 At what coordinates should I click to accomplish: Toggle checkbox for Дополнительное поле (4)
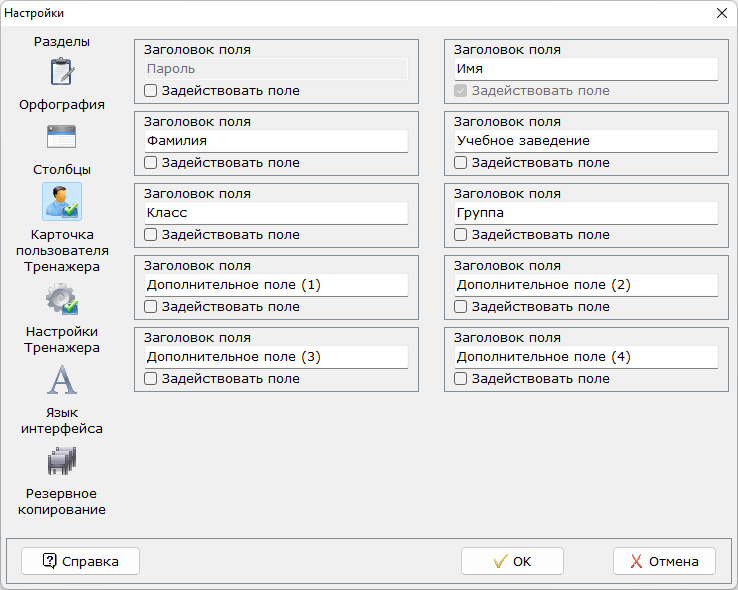coord(461,379)
